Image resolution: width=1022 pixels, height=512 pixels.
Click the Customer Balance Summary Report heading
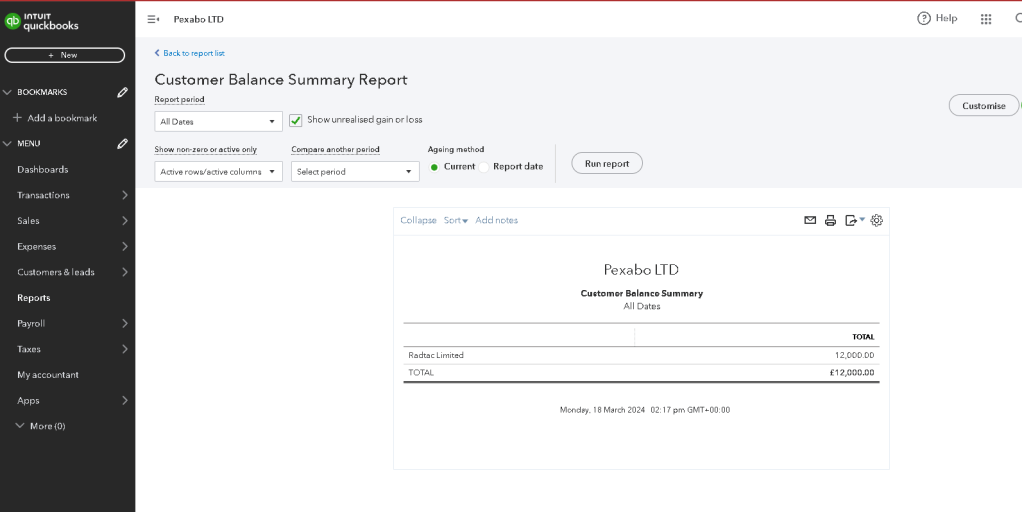point(281,80)
